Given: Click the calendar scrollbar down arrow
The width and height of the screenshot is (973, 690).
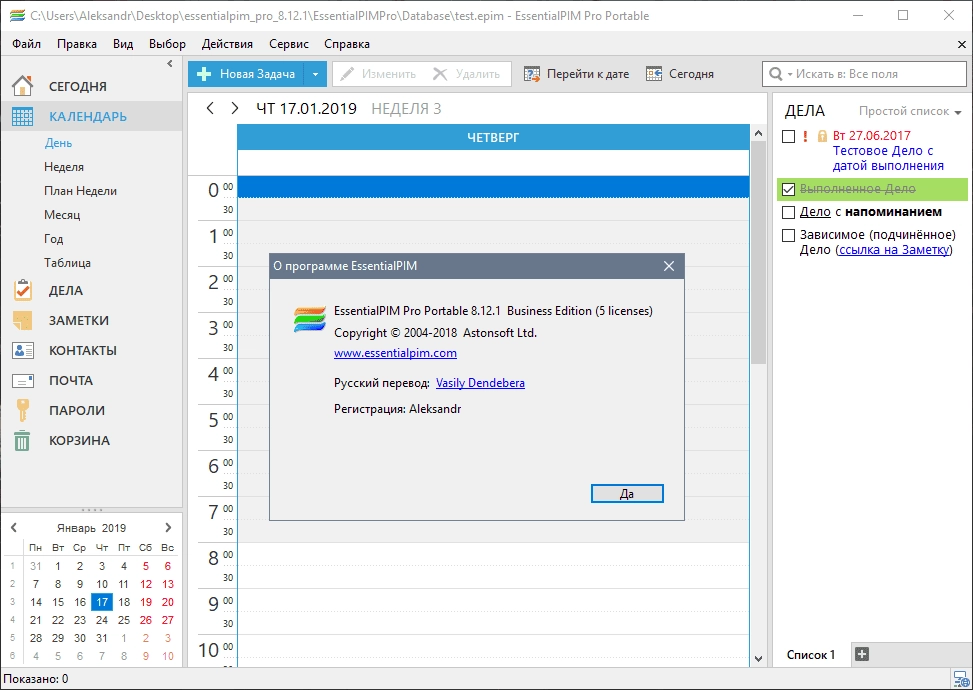Looking at the screenshot, I should point(758,659).
